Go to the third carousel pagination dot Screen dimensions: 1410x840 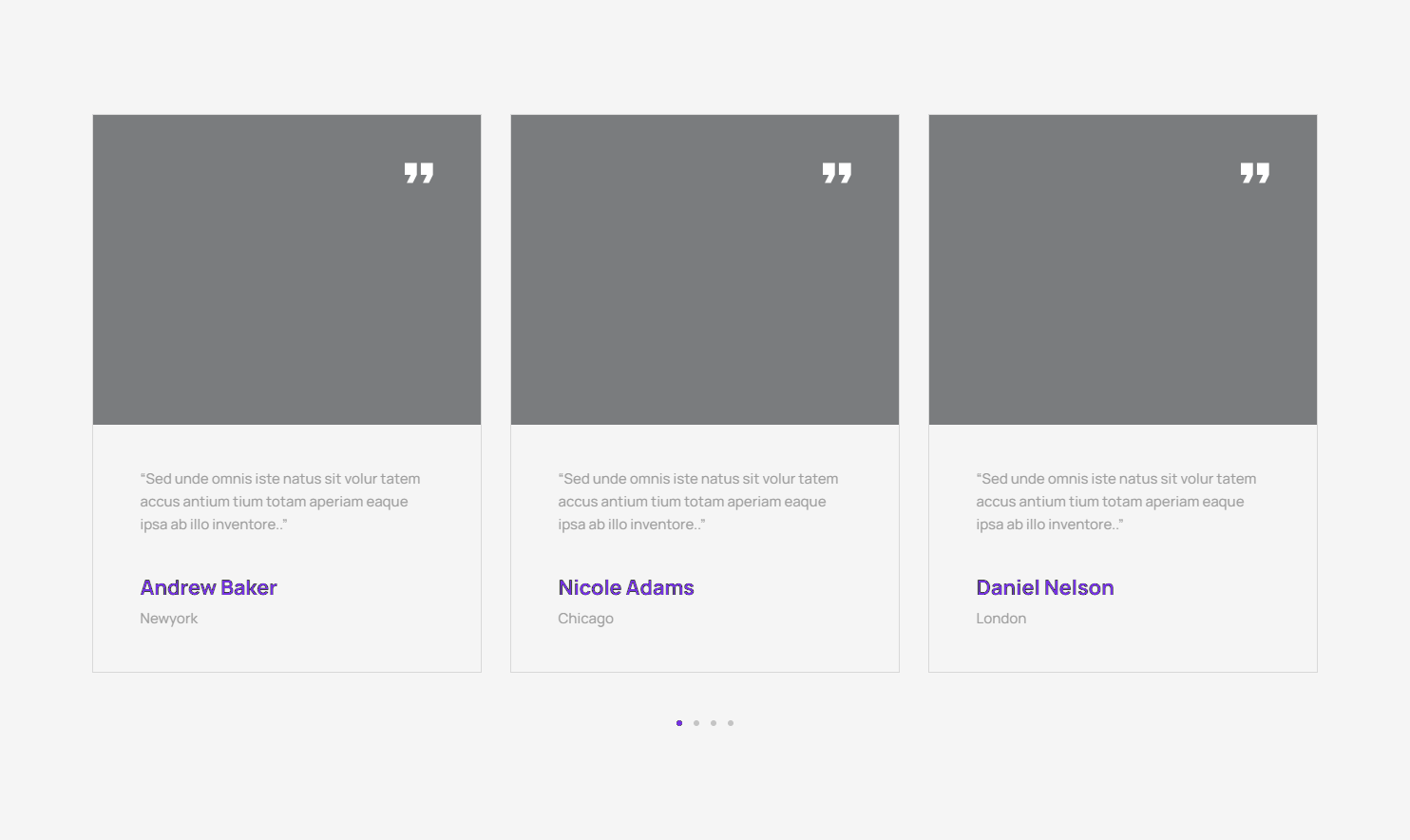pyautogui.click(x=714, y=723)
